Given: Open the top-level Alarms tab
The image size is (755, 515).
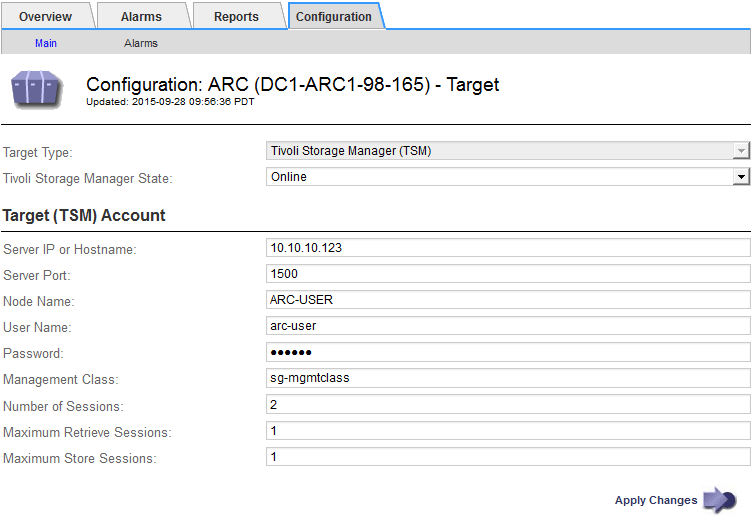Looking at the screenshot, I should coord(141,17).
